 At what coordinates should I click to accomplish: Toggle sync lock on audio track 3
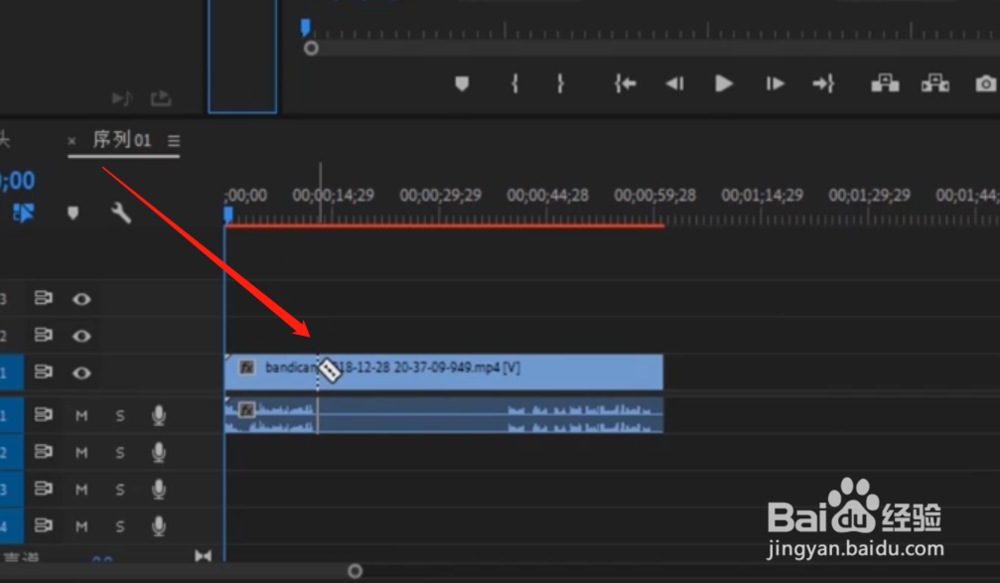43,489
